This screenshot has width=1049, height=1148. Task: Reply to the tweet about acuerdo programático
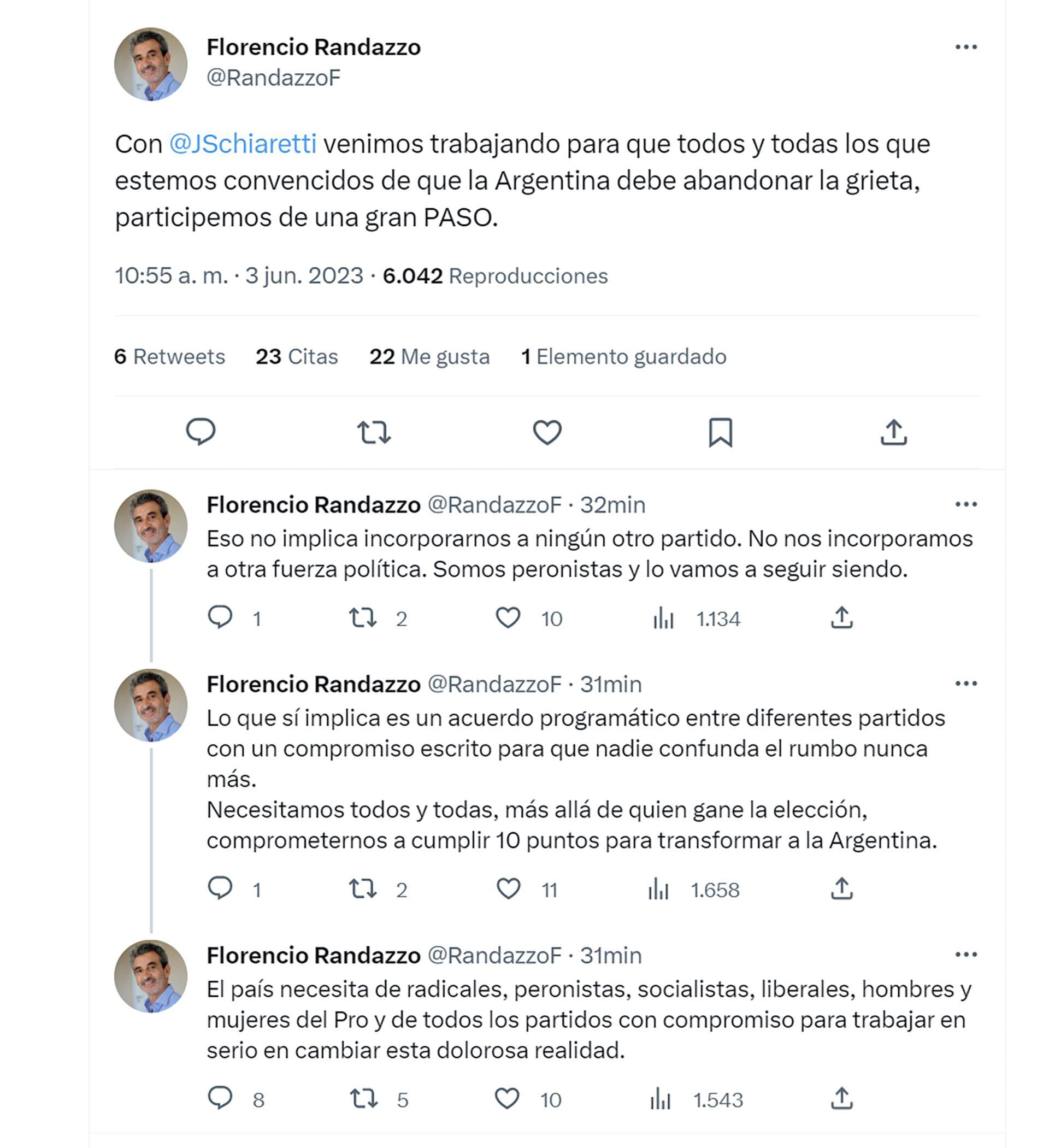pyautogui.click(x=220, y=889)
